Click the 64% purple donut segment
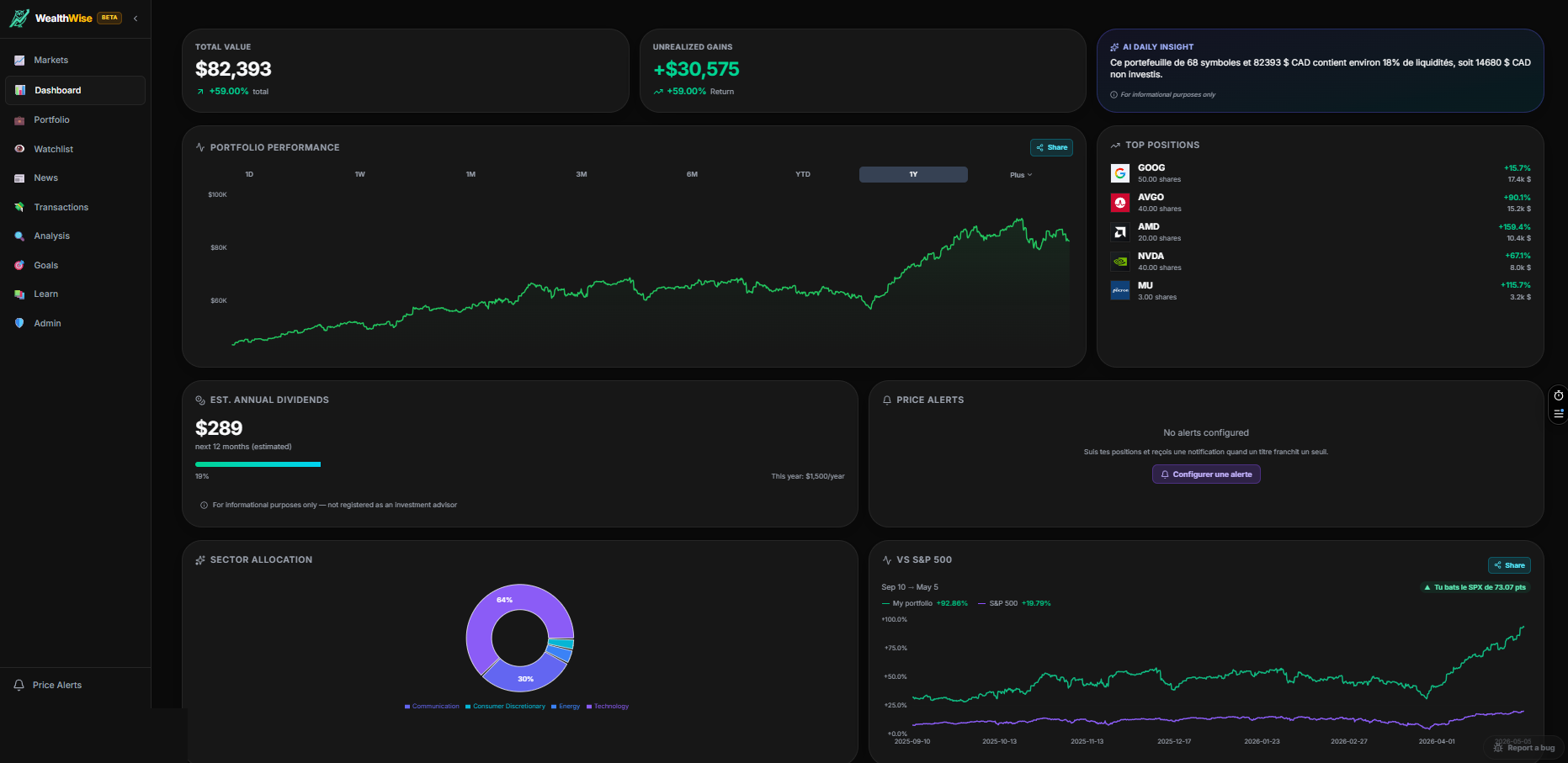 tap(505, 601)
